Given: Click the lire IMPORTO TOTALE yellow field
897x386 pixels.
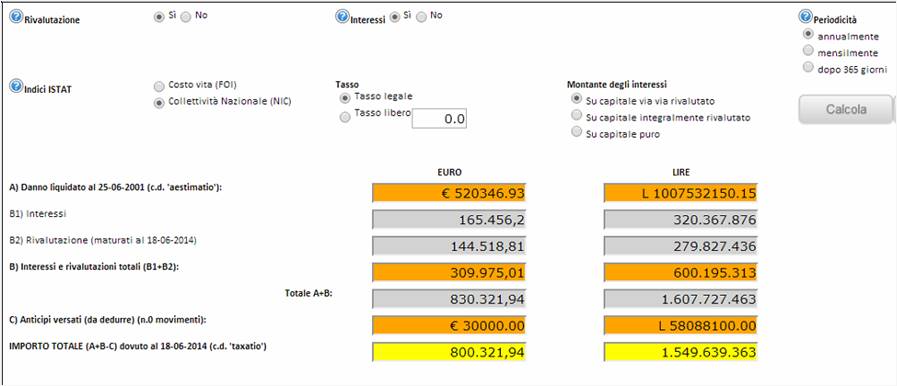Looking at the screenshot, I should point(681,352).
